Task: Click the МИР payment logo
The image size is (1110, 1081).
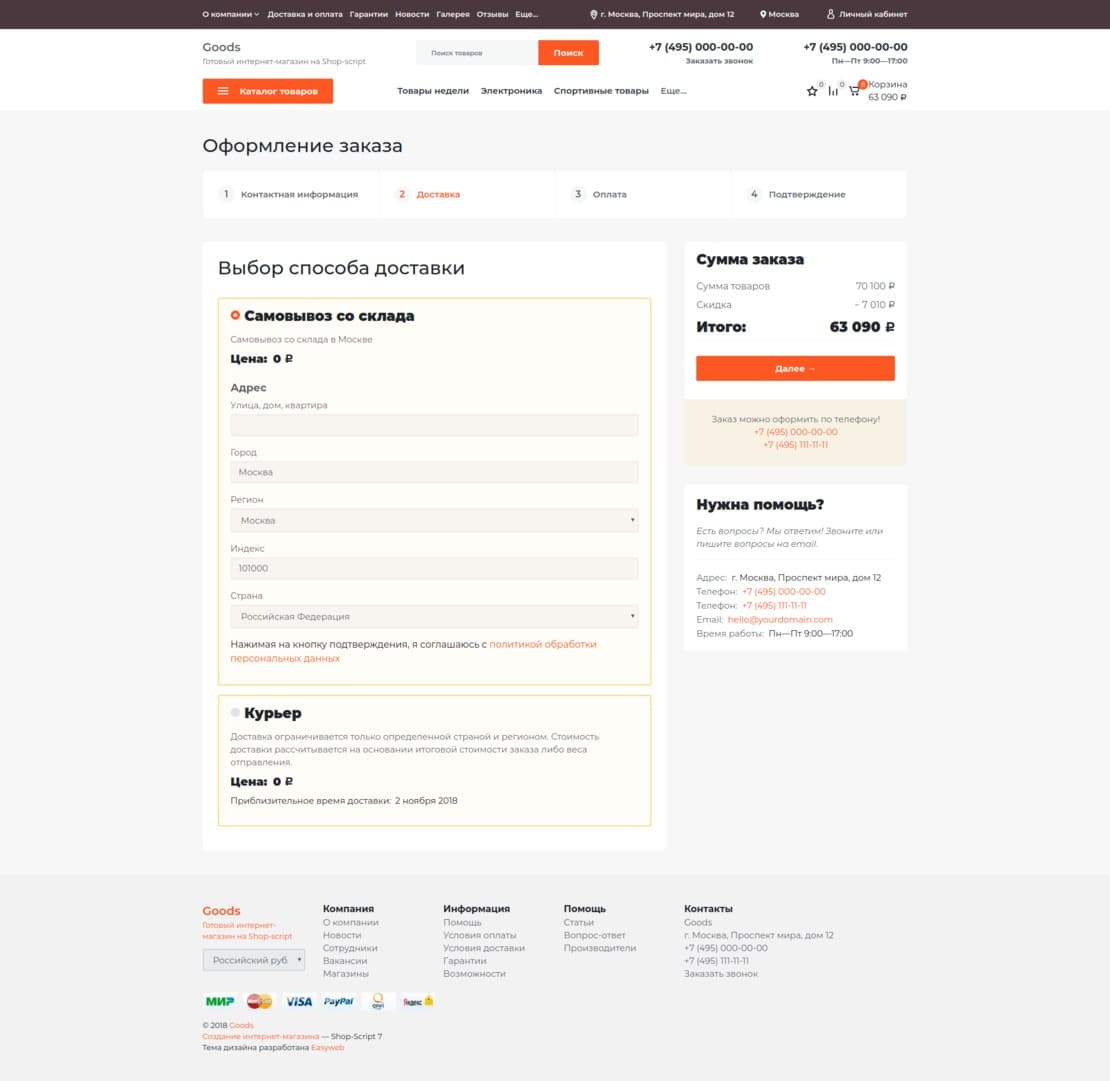Action: click(x=219, y=1001)
